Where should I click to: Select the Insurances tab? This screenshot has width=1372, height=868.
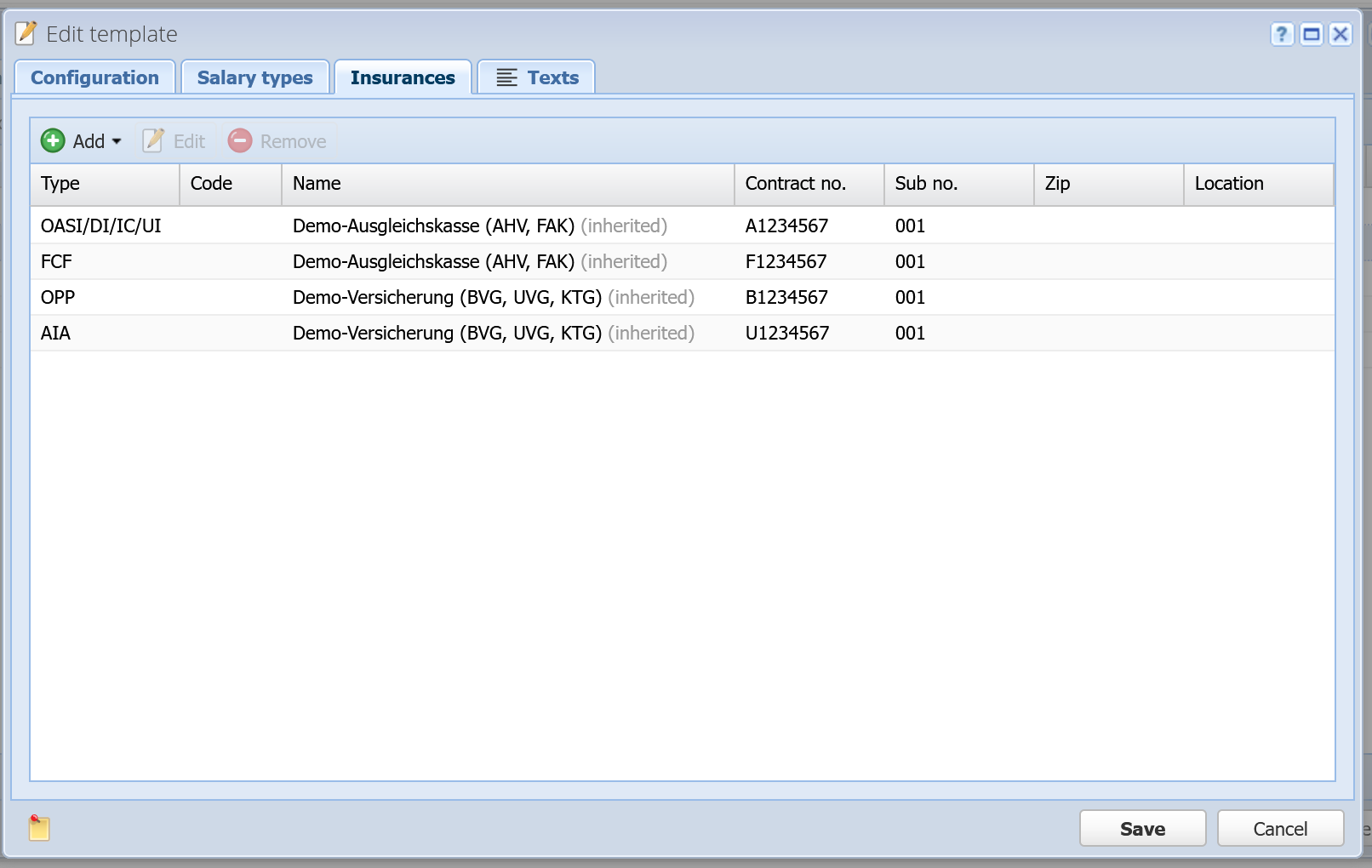pyautogui.click(x=403, y=77)
